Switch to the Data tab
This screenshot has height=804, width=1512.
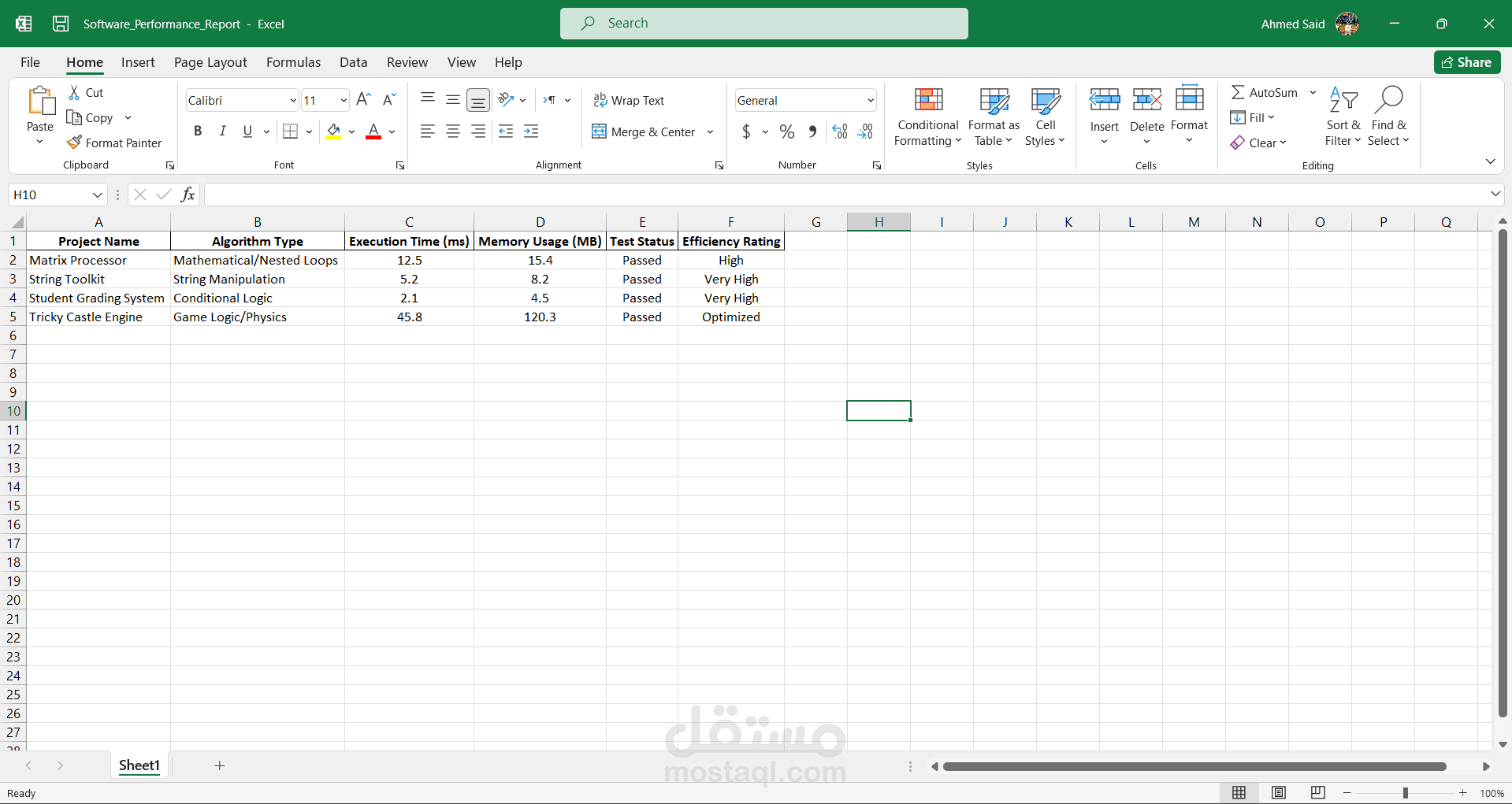(353, 62)
